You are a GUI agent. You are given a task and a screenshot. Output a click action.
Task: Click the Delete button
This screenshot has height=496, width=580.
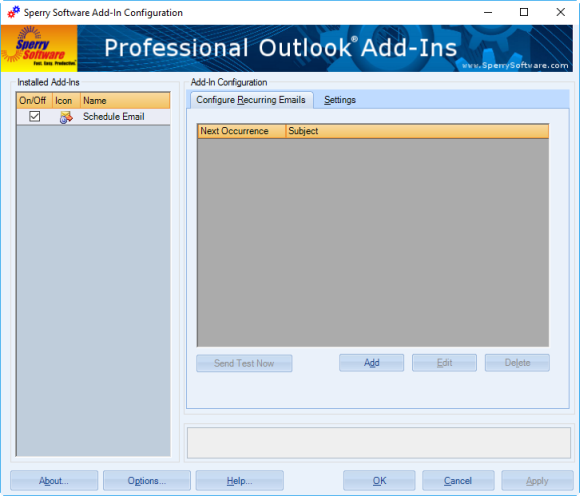pyautogui.click(x=517, y=363)
